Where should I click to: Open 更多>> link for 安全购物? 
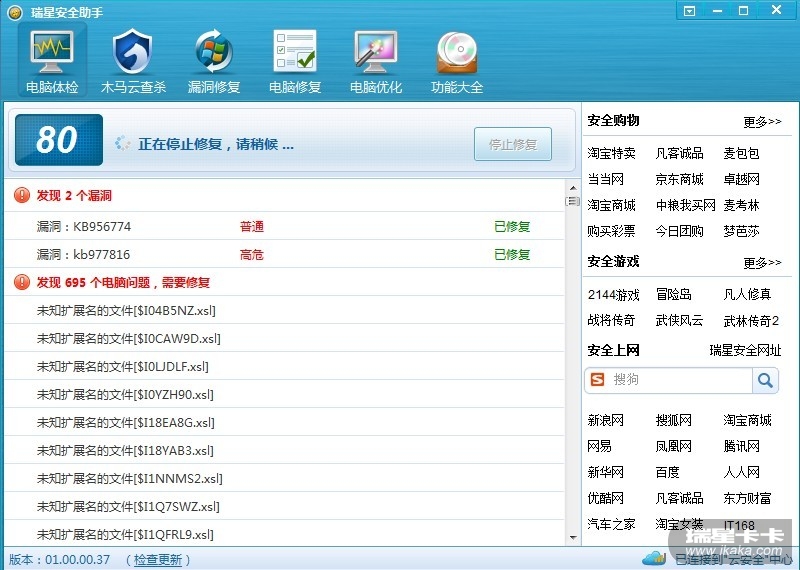(762, 121)
